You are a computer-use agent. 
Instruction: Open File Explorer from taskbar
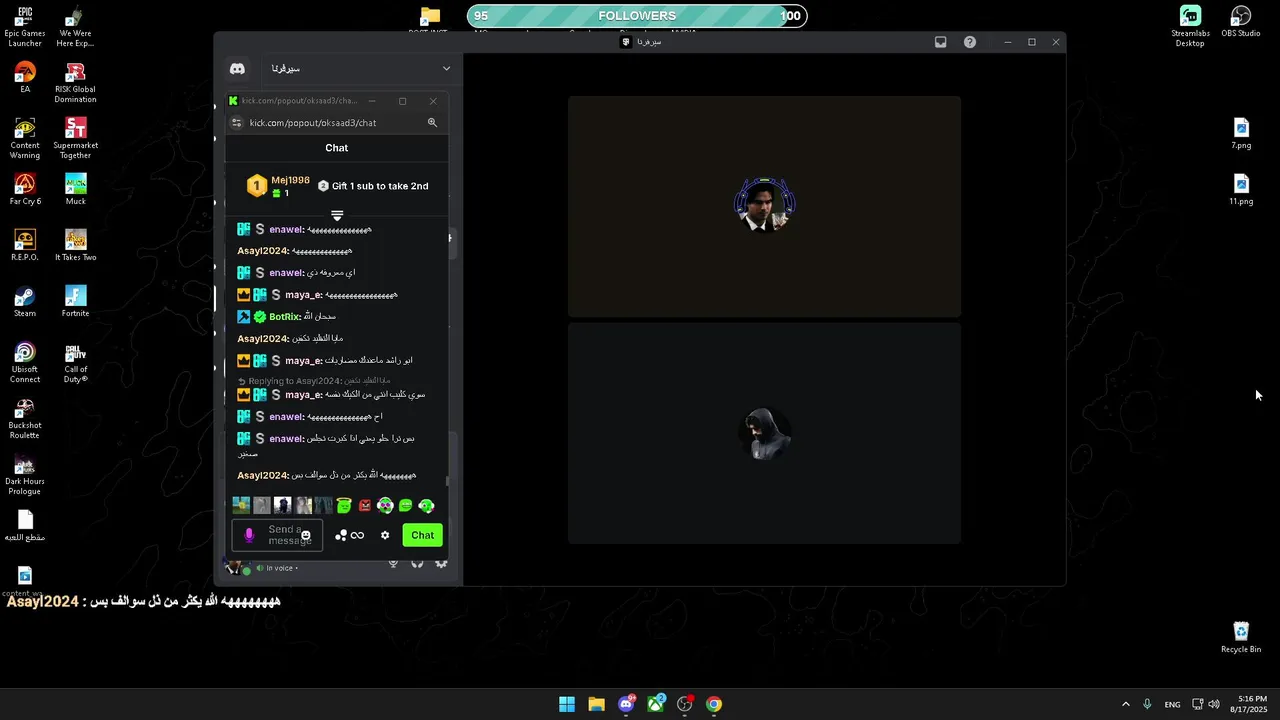coord(596,704)
